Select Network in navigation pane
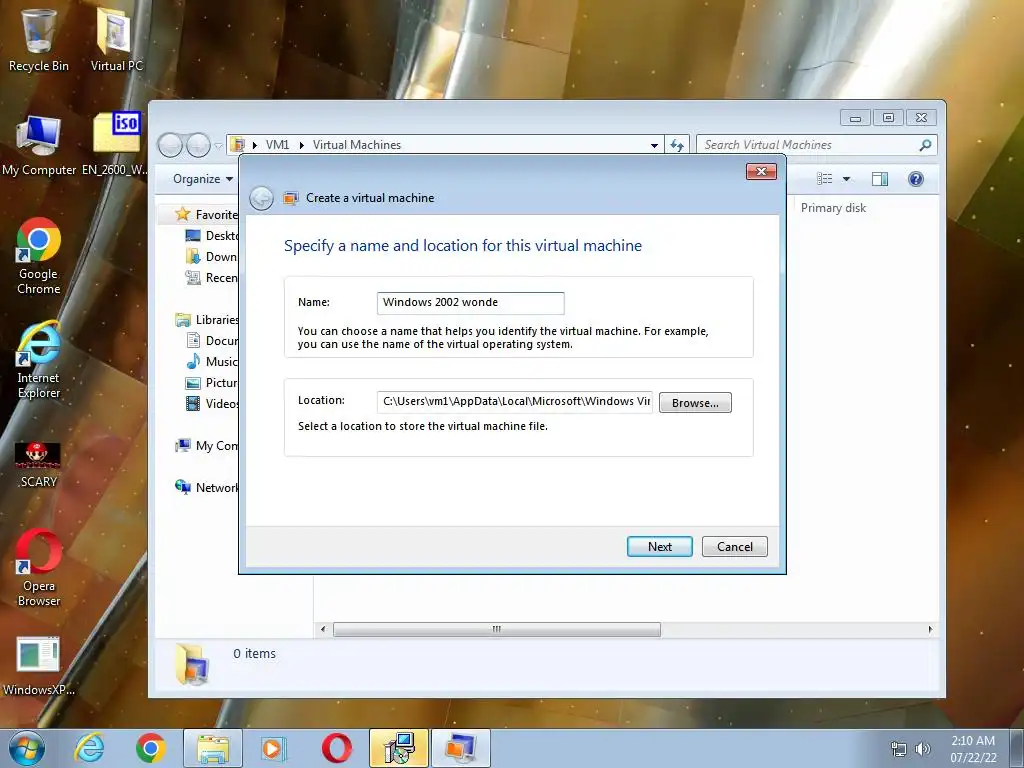This screenshot has width=1024, height=768. pos(207,487)
